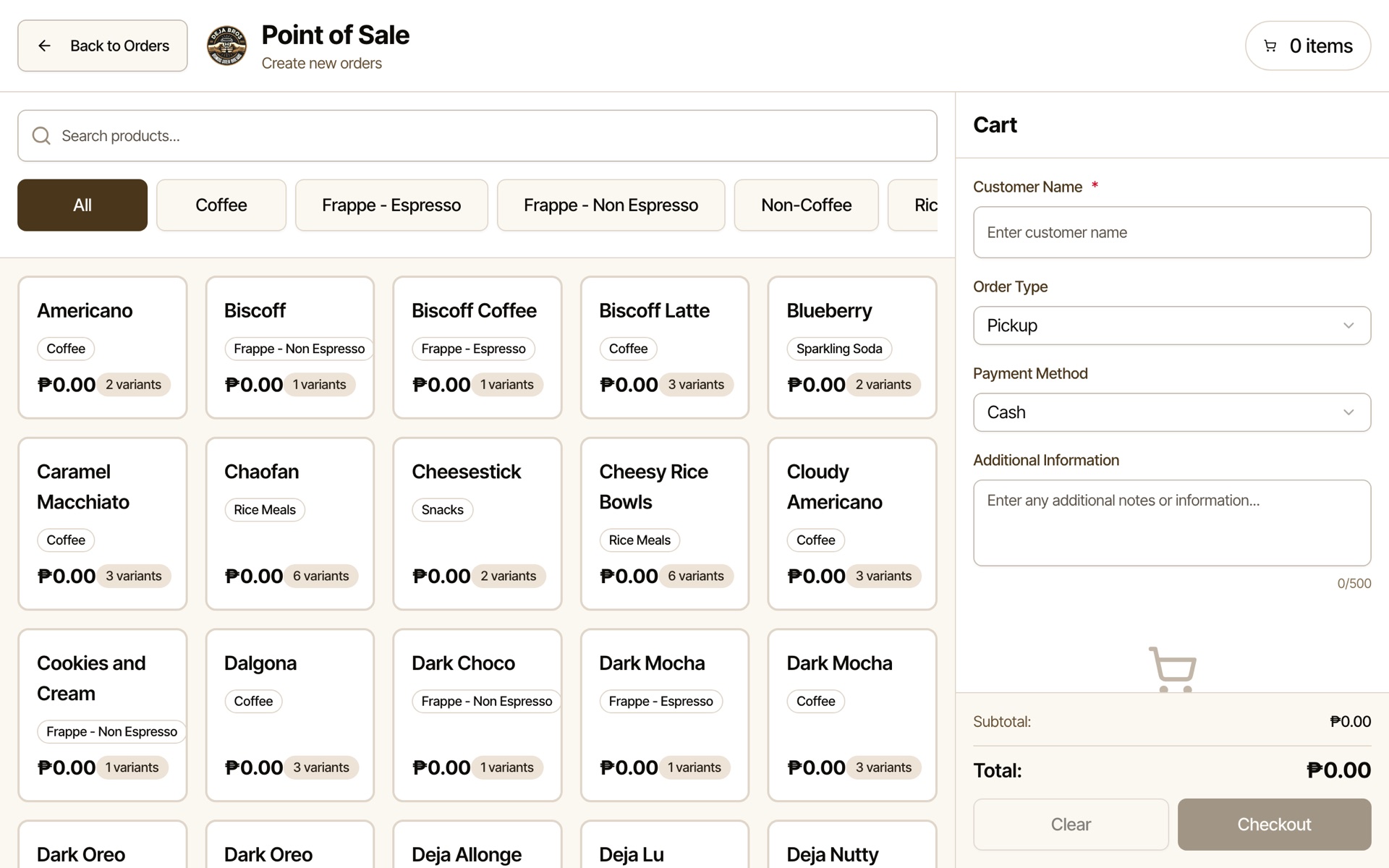Select the Americano product card

pyautogui.click(x=103, y=347)
